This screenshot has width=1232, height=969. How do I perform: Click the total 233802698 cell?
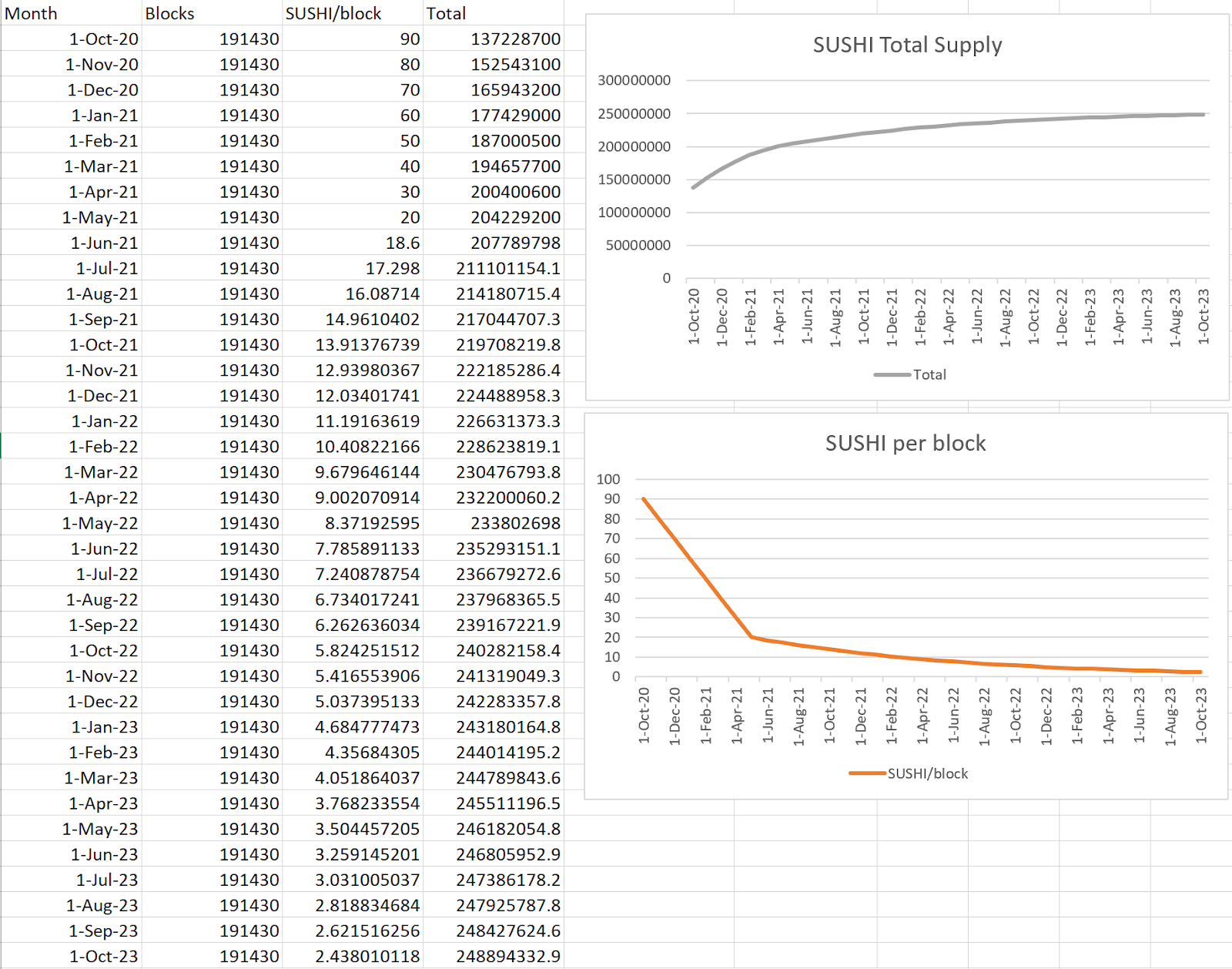point(493,523)
